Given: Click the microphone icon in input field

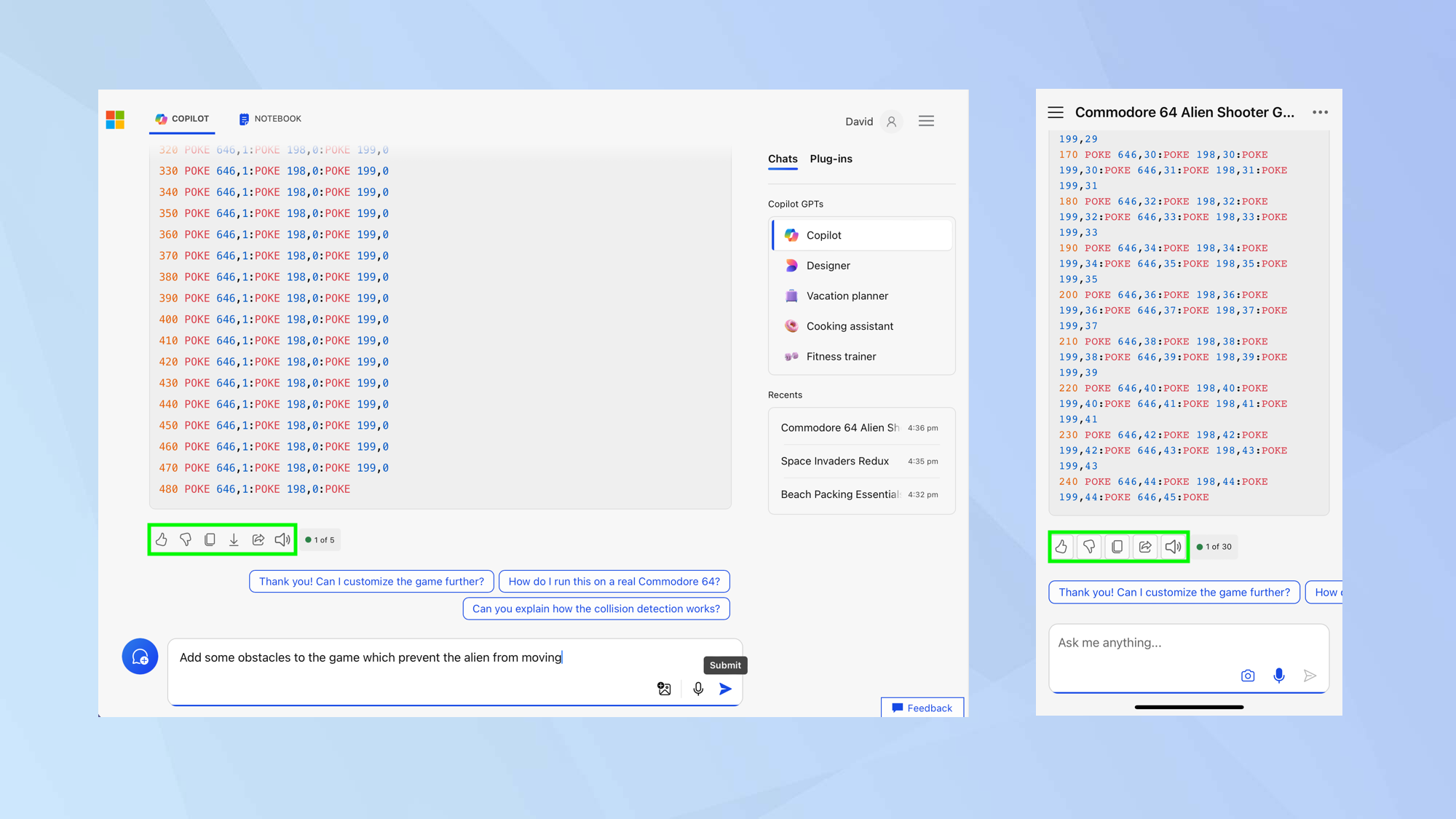Looking at the screenshot, I should (698, 688).
